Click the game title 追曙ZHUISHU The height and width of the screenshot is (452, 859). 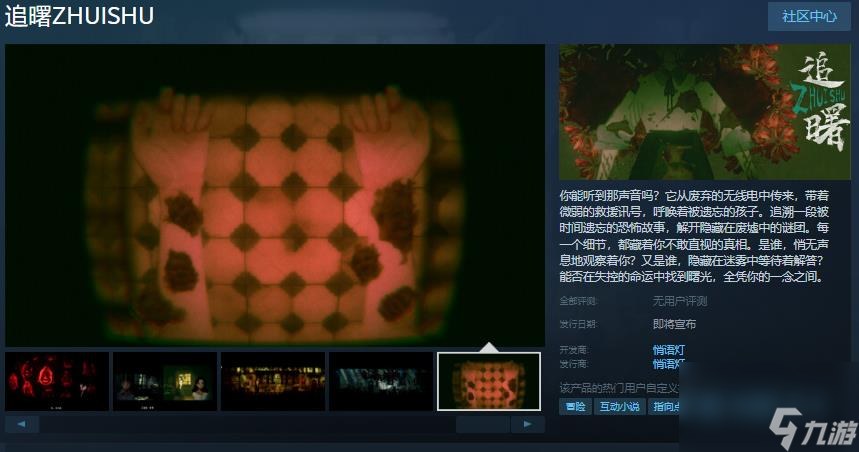(x=79, y=16)
